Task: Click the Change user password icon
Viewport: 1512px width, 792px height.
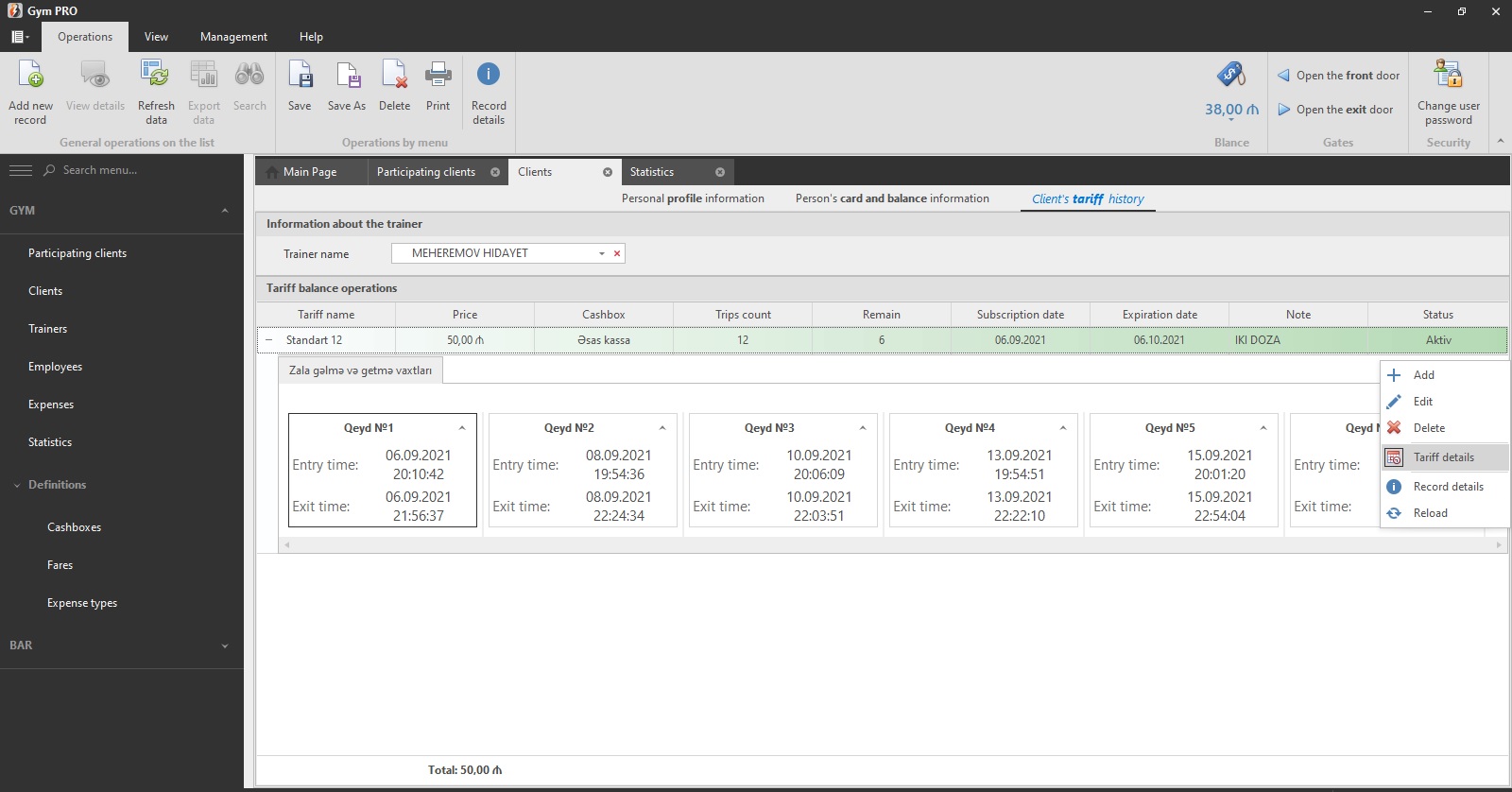Action: pos(1448,76)
